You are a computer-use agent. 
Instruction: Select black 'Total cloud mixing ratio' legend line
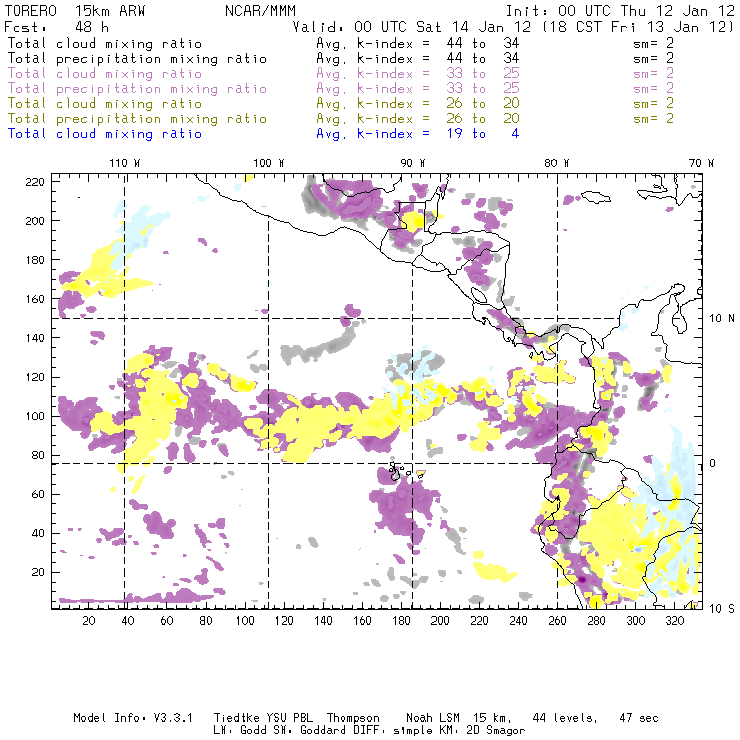[x=105, y=43]
